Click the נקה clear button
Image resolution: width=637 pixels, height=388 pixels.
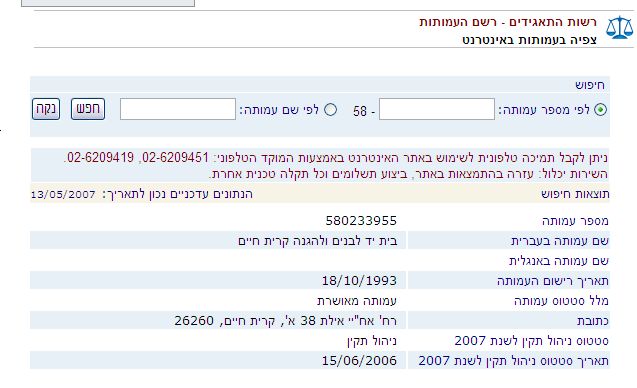(x=46, y=109)
